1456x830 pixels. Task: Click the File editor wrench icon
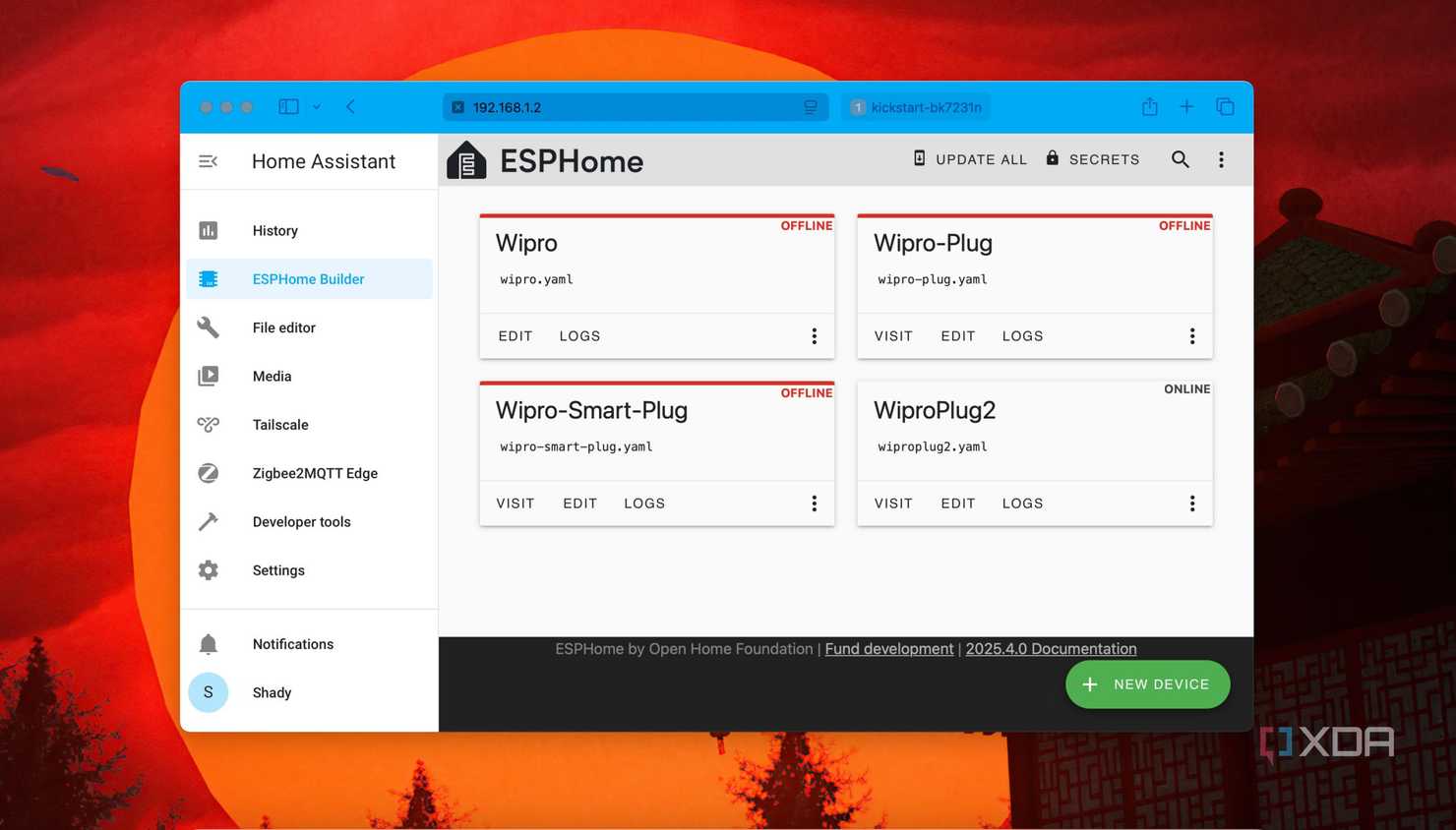209,327
